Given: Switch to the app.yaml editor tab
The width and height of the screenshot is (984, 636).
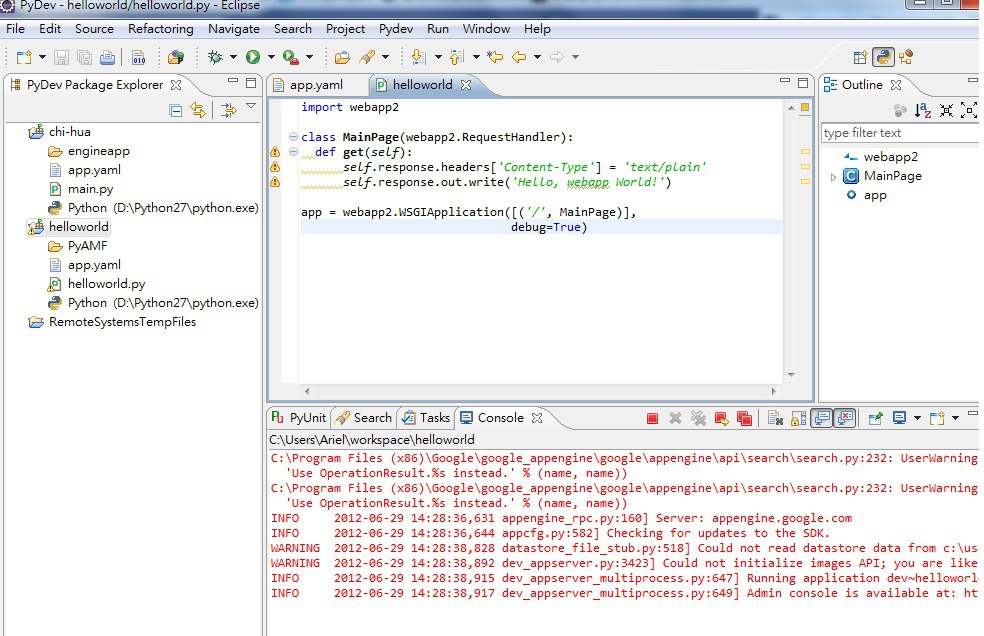Looking at the screenshot, I should 314,85.
